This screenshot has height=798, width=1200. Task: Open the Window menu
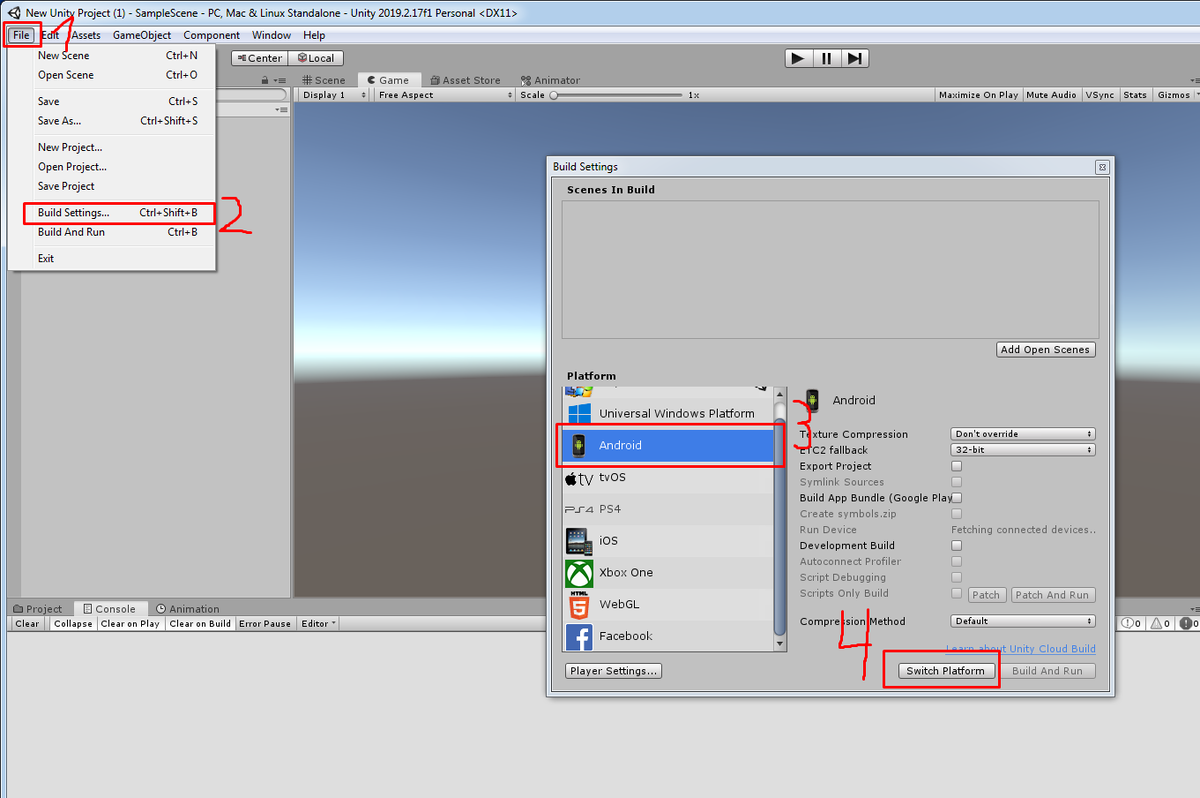(272, 35)
